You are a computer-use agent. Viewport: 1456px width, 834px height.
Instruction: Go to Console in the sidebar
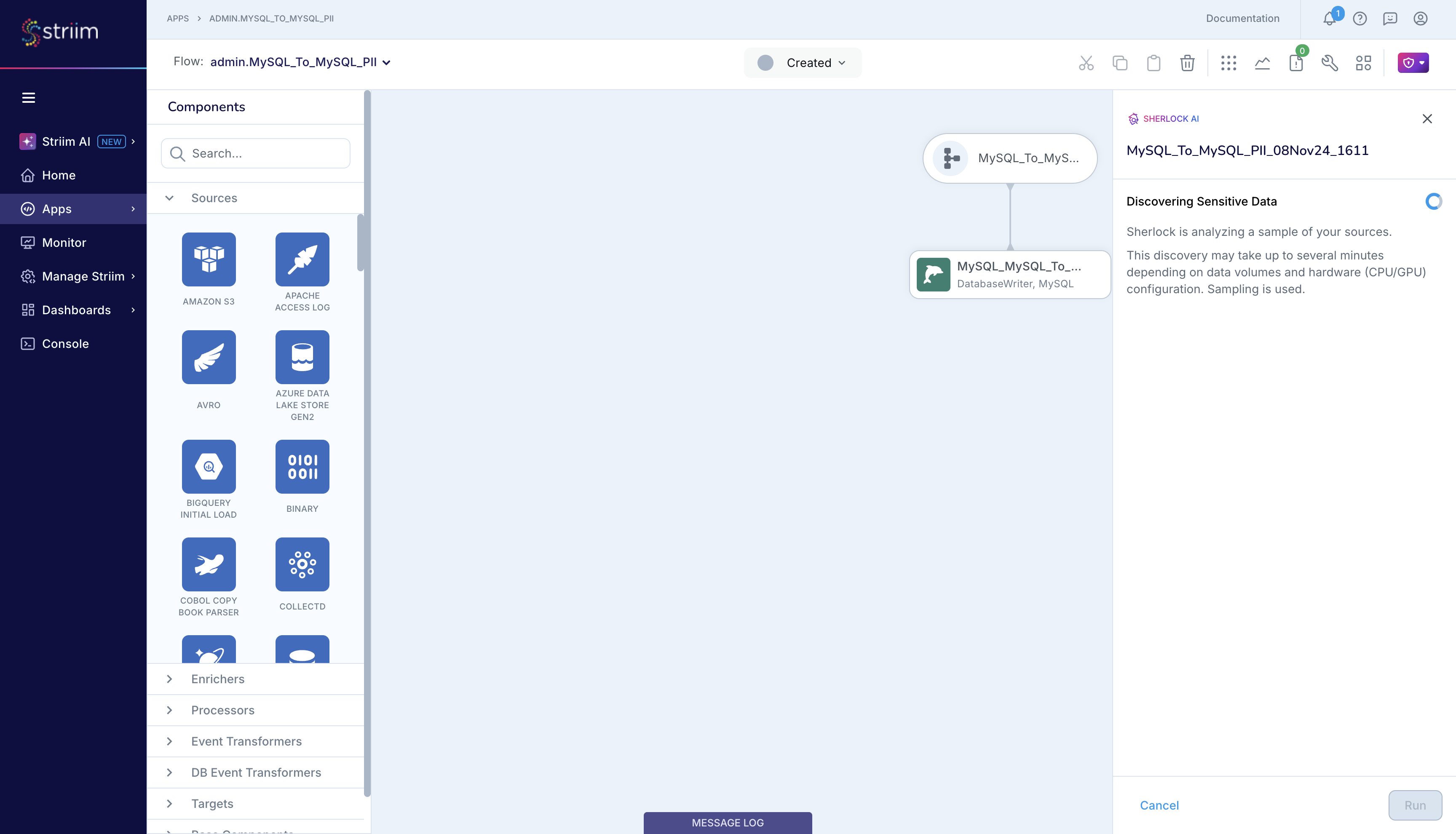[65, 344]
